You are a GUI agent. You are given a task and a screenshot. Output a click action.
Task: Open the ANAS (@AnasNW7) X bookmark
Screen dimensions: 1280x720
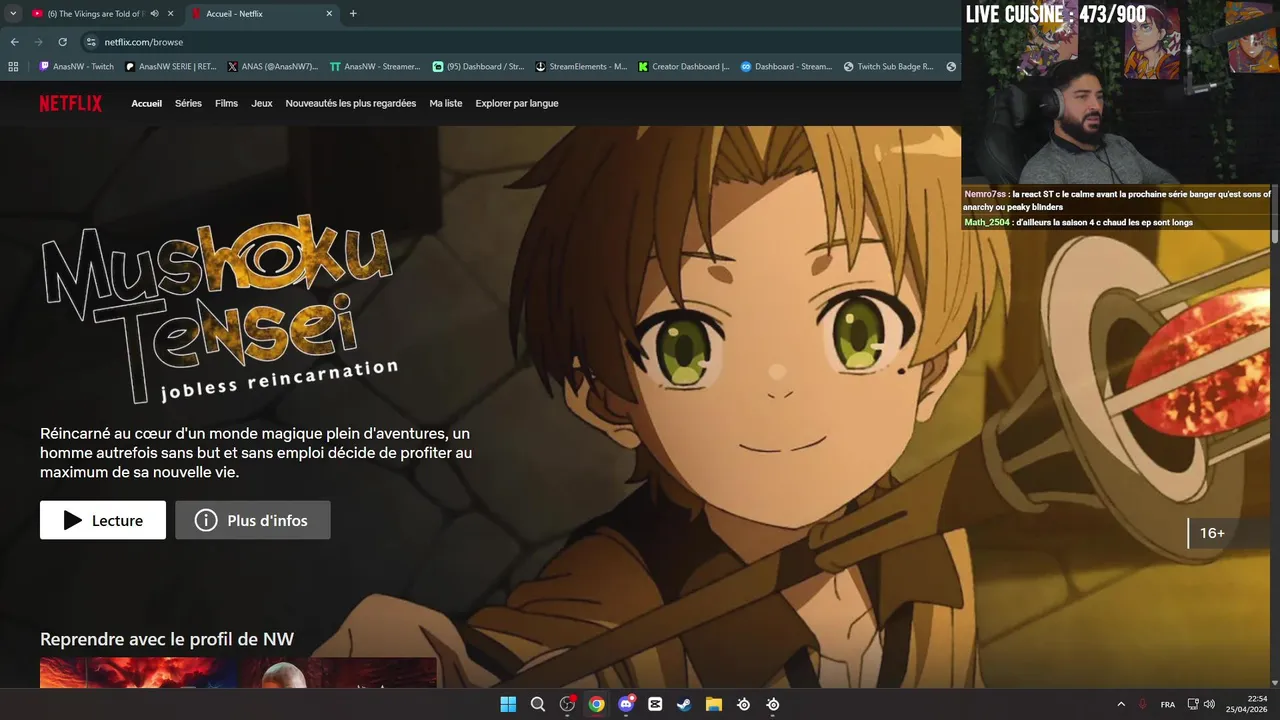(272, 67)
